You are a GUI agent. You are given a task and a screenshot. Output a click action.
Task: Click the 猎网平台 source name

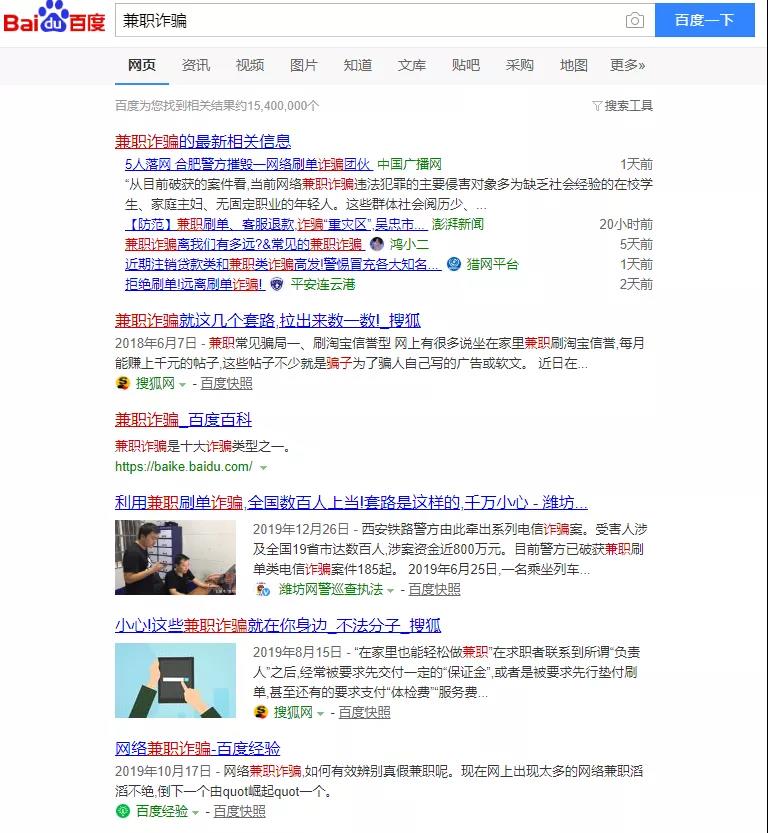point(492,264)
